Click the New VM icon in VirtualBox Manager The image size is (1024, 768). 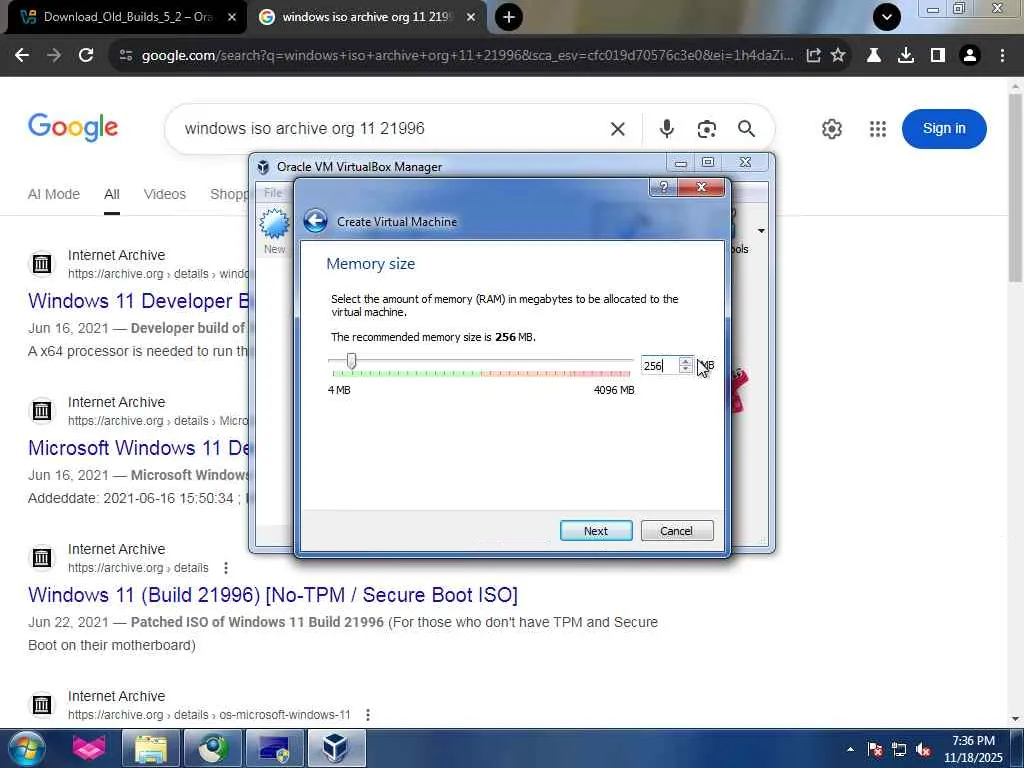pyautogui.click(x=274, y=231)
